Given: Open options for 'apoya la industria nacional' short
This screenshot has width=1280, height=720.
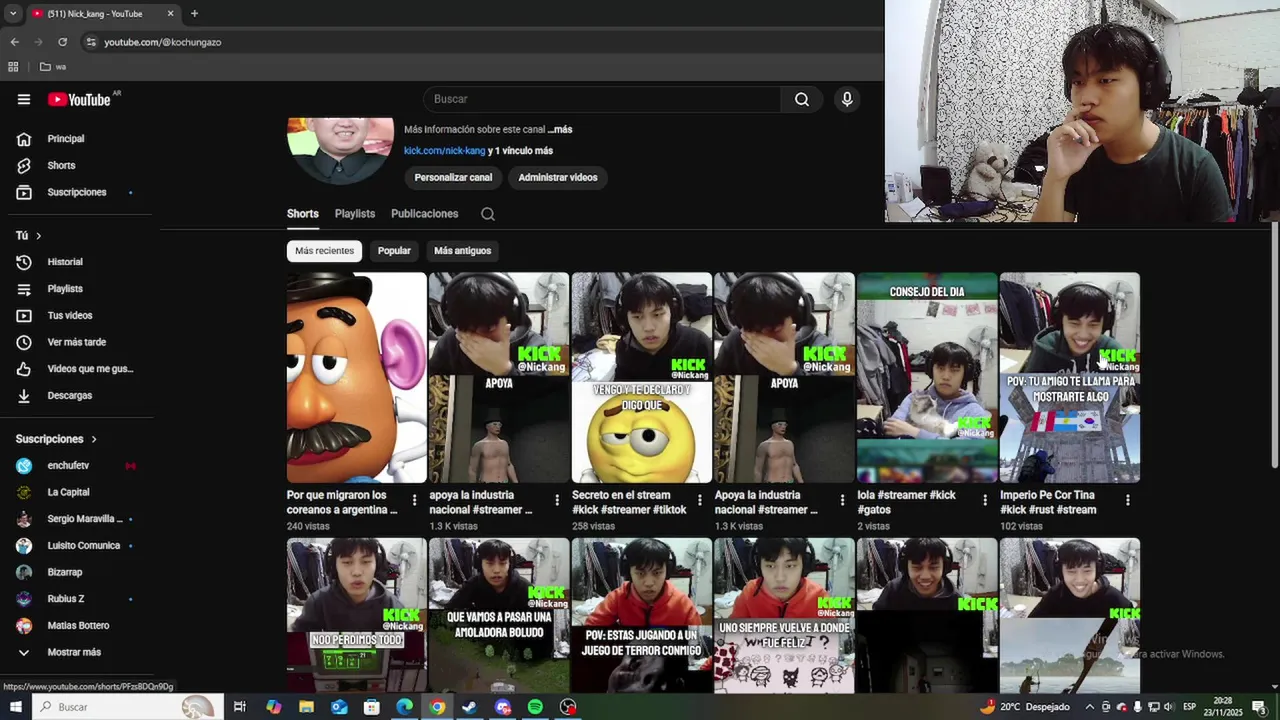Looking at the screenshot, I should (x=557, y=500).
